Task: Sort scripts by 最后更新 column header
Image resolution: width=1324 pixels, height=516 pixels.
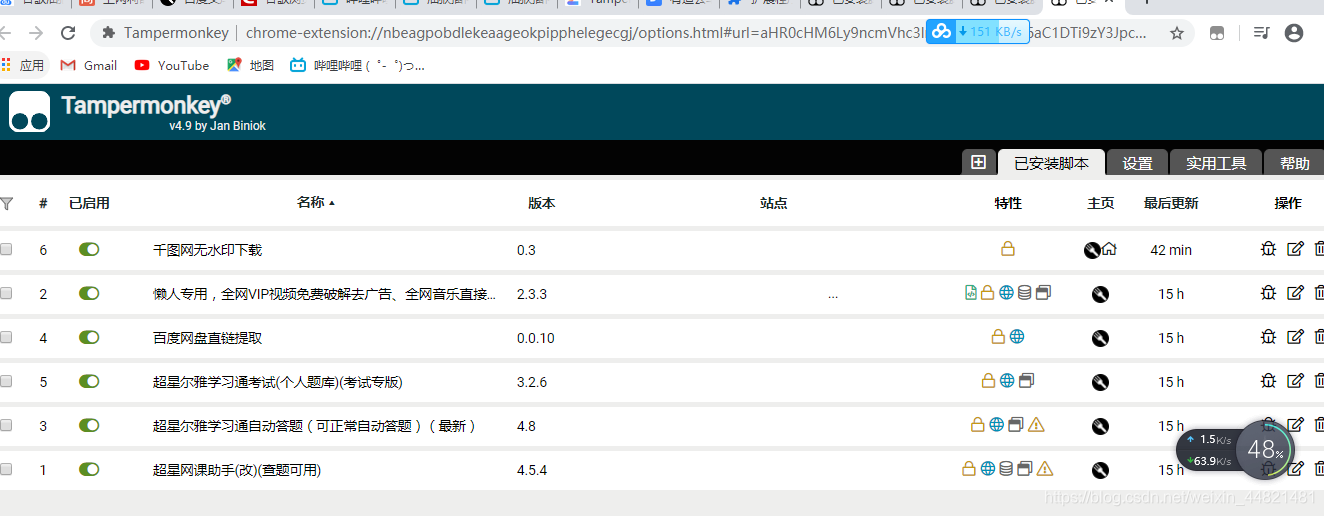Action: (1171, 203)
